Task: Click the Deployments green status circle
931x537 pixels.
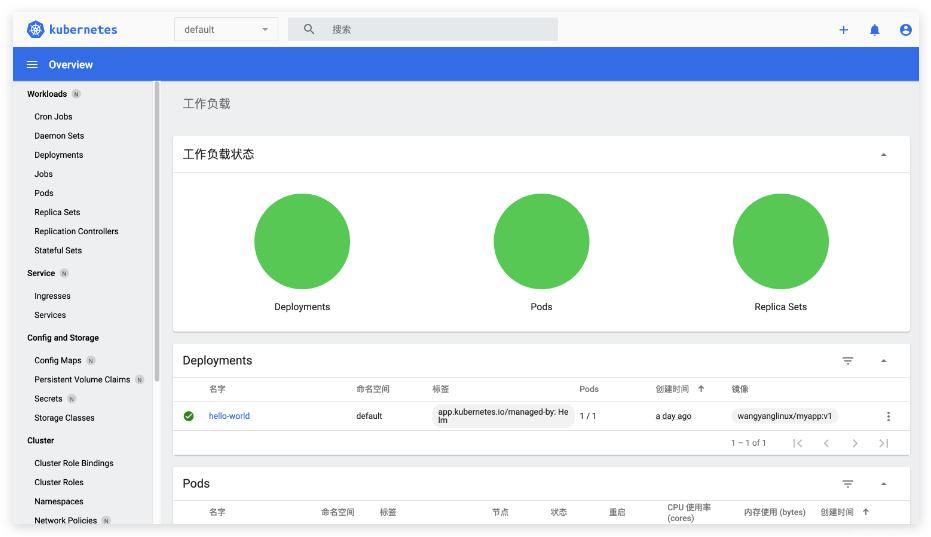Action: [x=302, y=241]
